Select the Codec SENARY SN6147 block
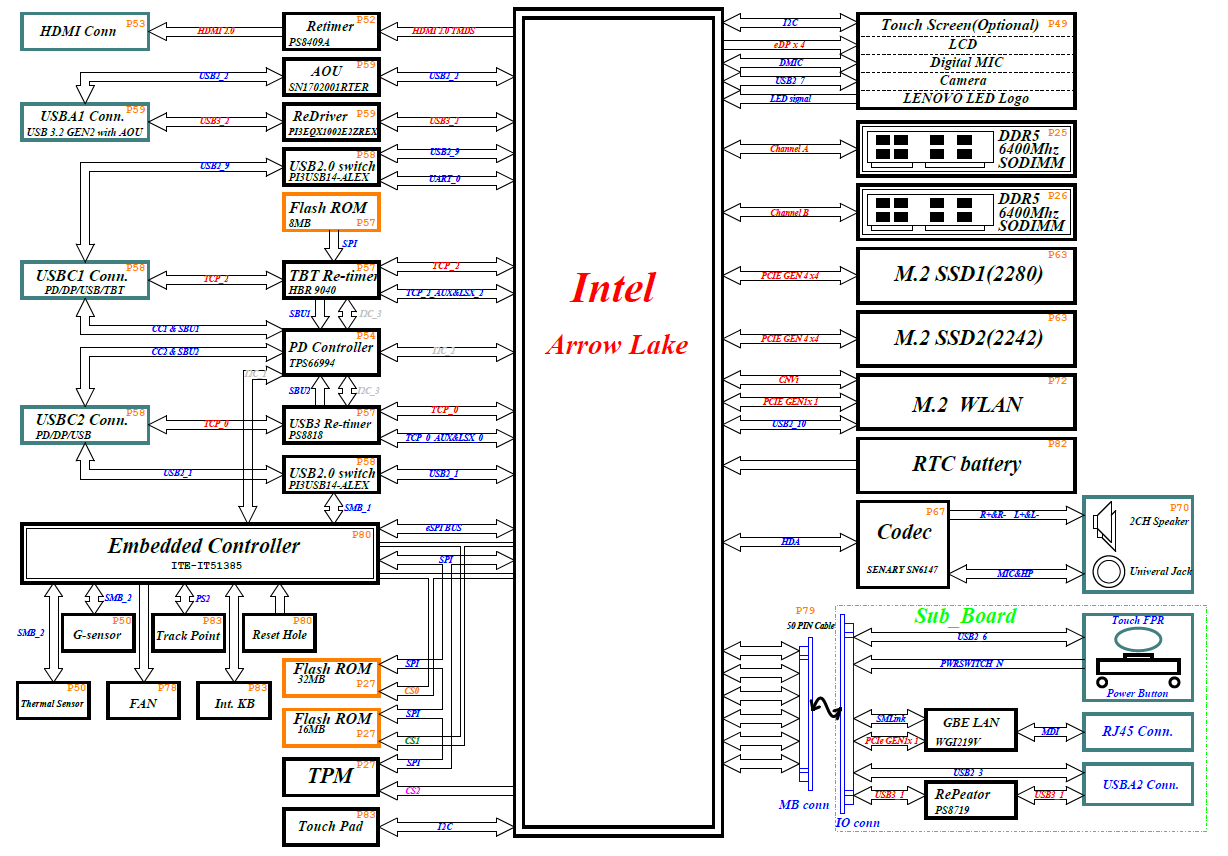The width and height of the screenshot is (1228, 856). tap(903, 544)
